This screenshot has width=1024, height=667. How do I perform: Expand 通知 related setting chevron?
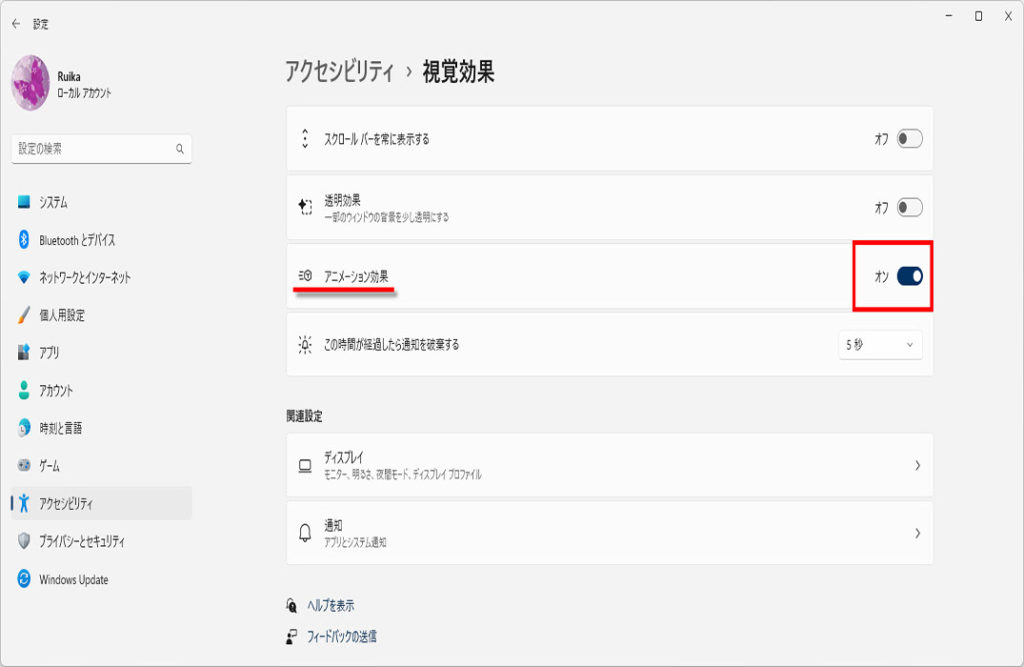917,534
